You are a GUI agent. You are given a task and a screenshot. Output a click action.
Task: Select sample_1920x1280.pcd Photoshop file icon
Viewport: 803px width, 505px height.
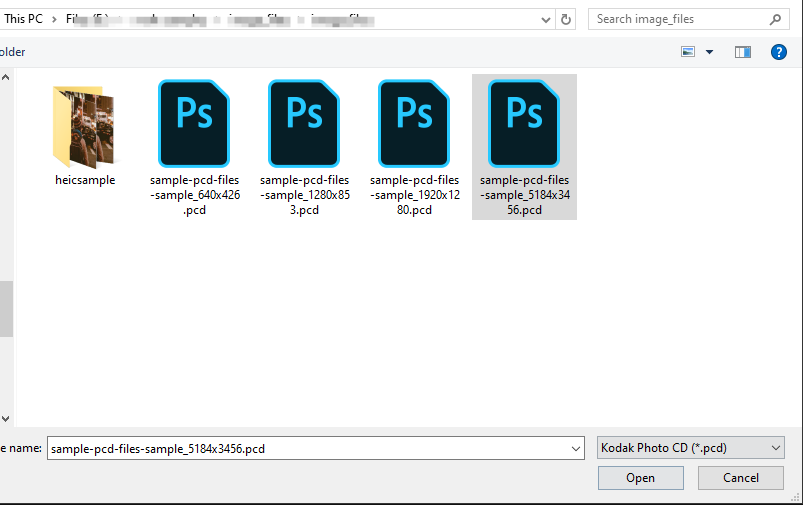(x=414, y=123)
